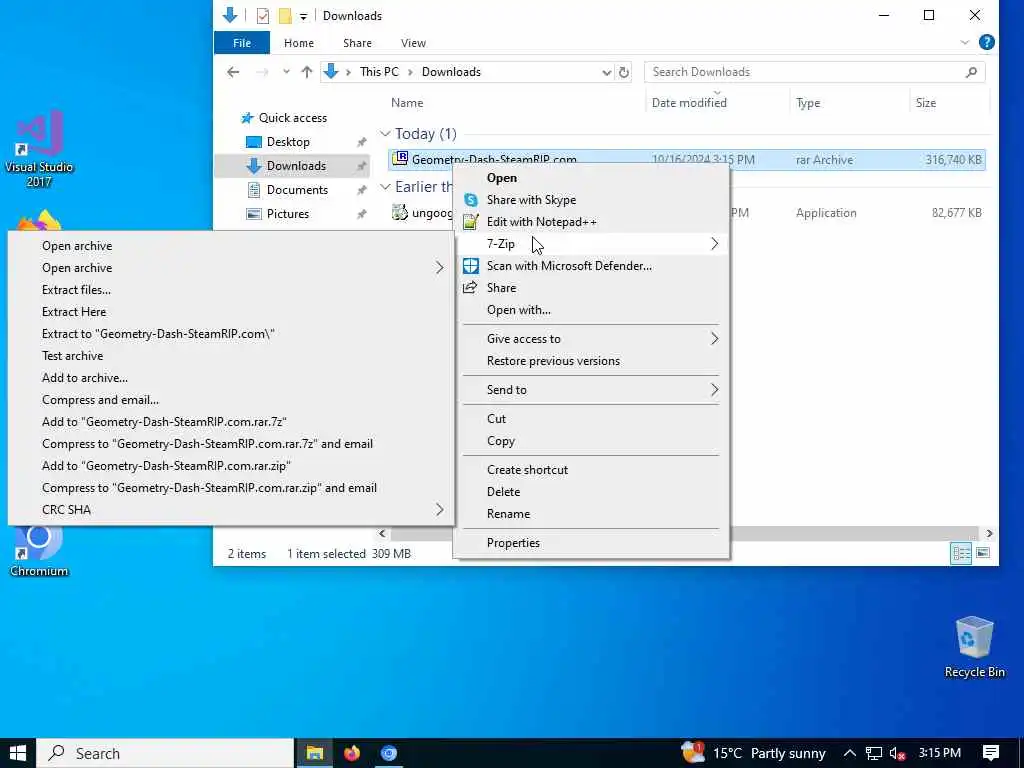
Task: Open recent locations dropdown arrow
Action: (x=286, y=72)
